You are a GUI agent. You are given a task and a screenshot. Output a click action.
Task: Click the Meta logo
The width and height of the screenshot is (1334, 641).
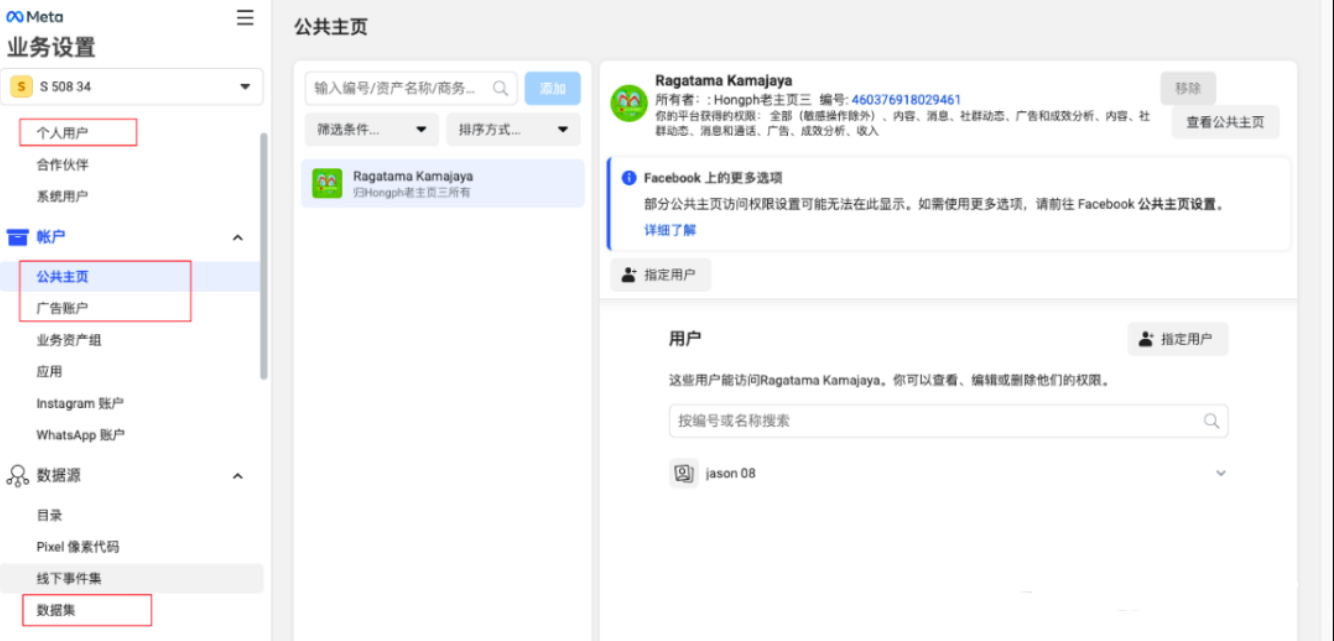35,17
